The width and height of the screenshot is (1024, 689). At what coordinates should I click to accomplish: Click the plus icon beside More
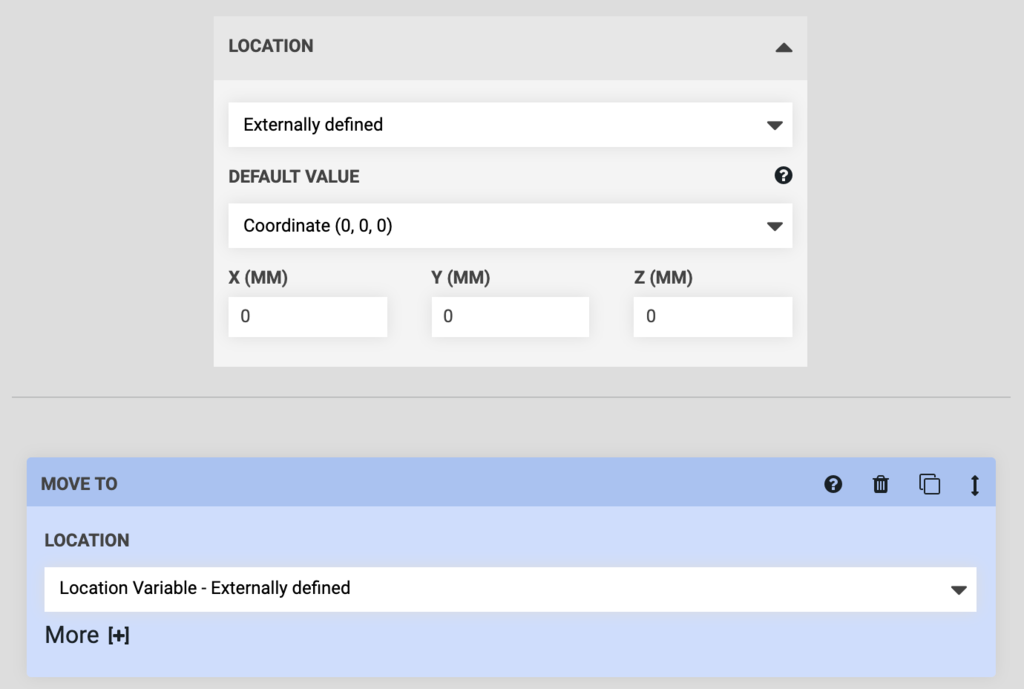(x=118, y=636)
